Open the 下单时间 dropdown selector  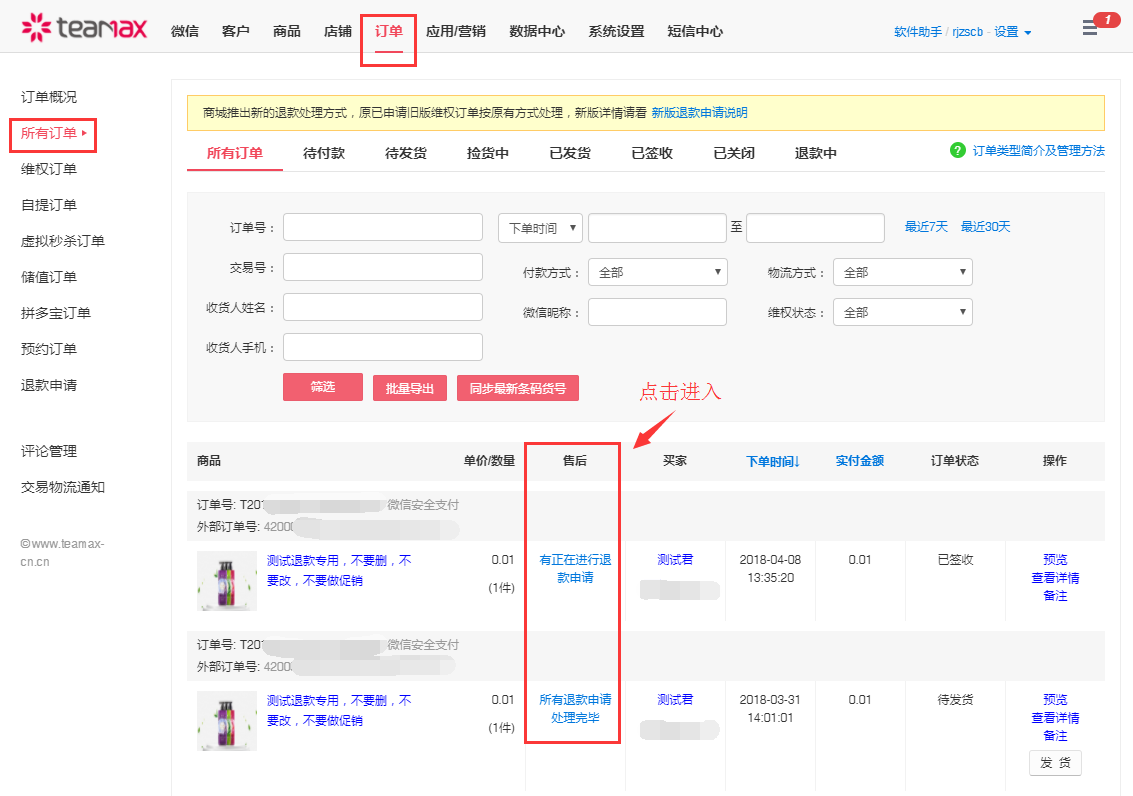[540, 228]
